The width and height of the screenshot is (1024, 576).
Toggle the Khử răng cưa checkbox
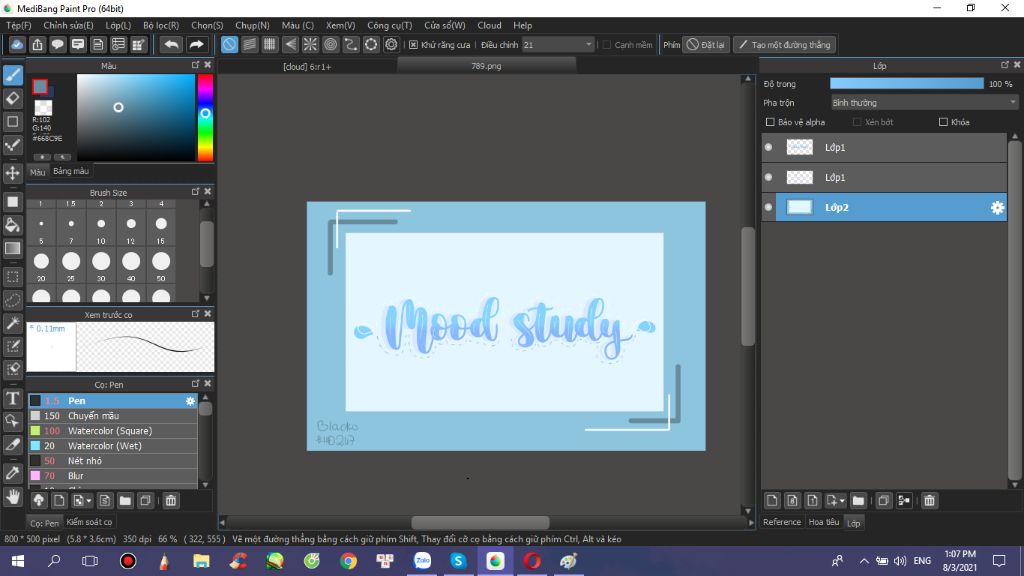(x=413, y=44)
